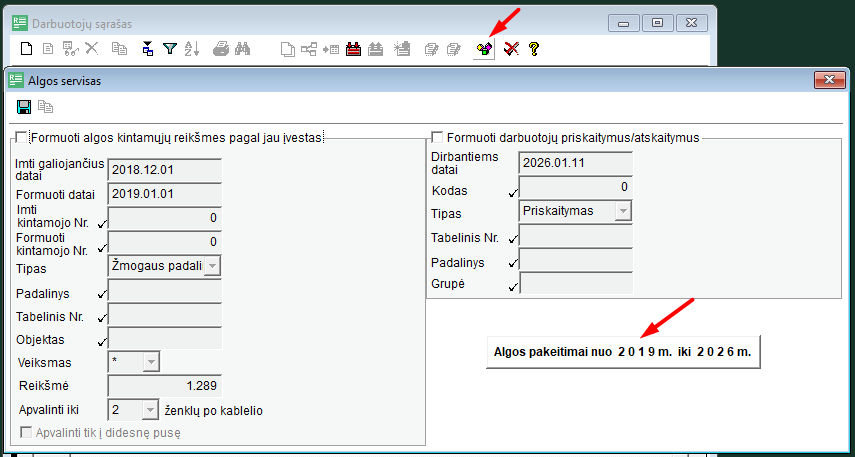Viewport: 855px width, 457px height.
Task: Open the 'Apvalinti iki' digits dropdown
Action: 150,409
